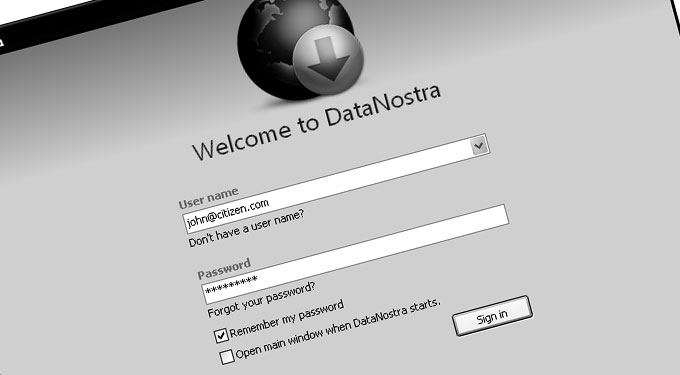680x375 pixels.
Task: Click the Password input field
Action: [x=355, y=254]
